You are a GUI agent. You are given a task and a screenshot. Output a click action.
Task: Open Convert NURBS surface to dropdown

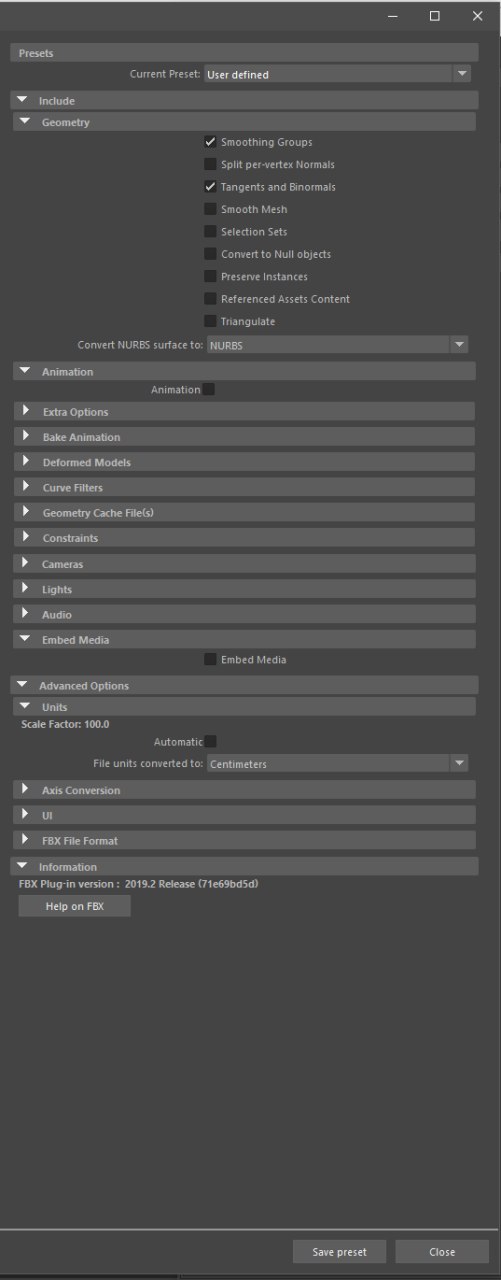coord(337,345)
